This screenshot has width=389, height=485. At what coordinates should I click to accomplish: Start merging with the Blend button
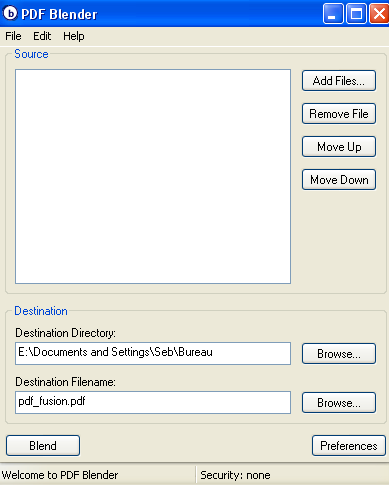pyautogui.click(x=43, y=445)
